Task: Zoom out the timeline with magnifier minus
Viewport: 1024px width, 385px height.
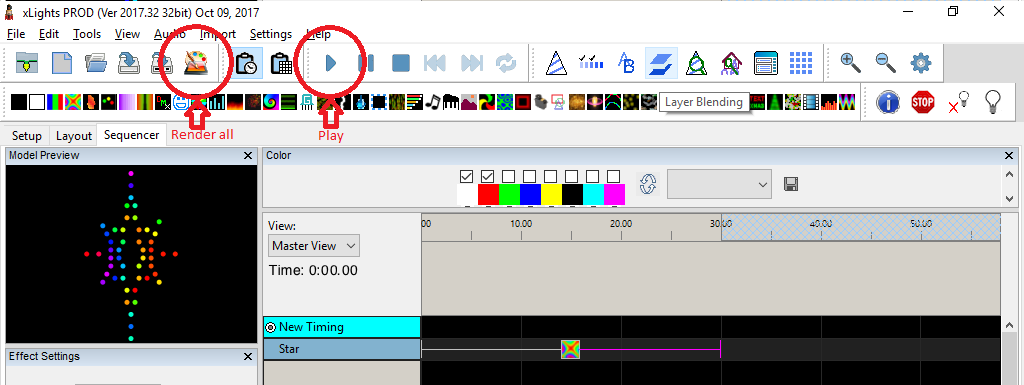Action: click(886, 63)
